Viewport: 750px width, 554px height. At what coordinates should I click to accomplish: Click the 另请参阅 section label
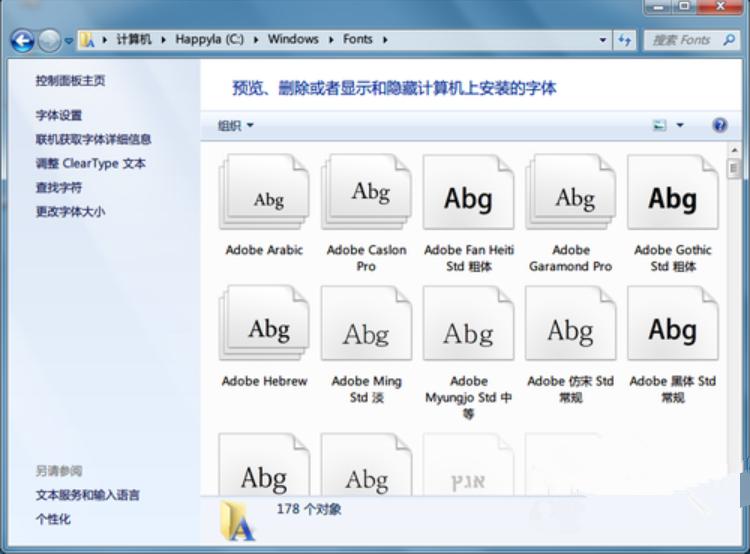[59, 471]
